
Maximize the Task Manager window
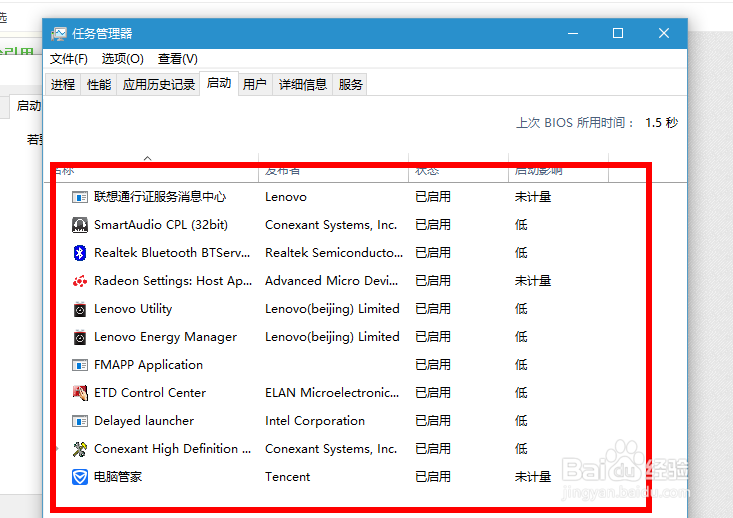click(618, 34)
